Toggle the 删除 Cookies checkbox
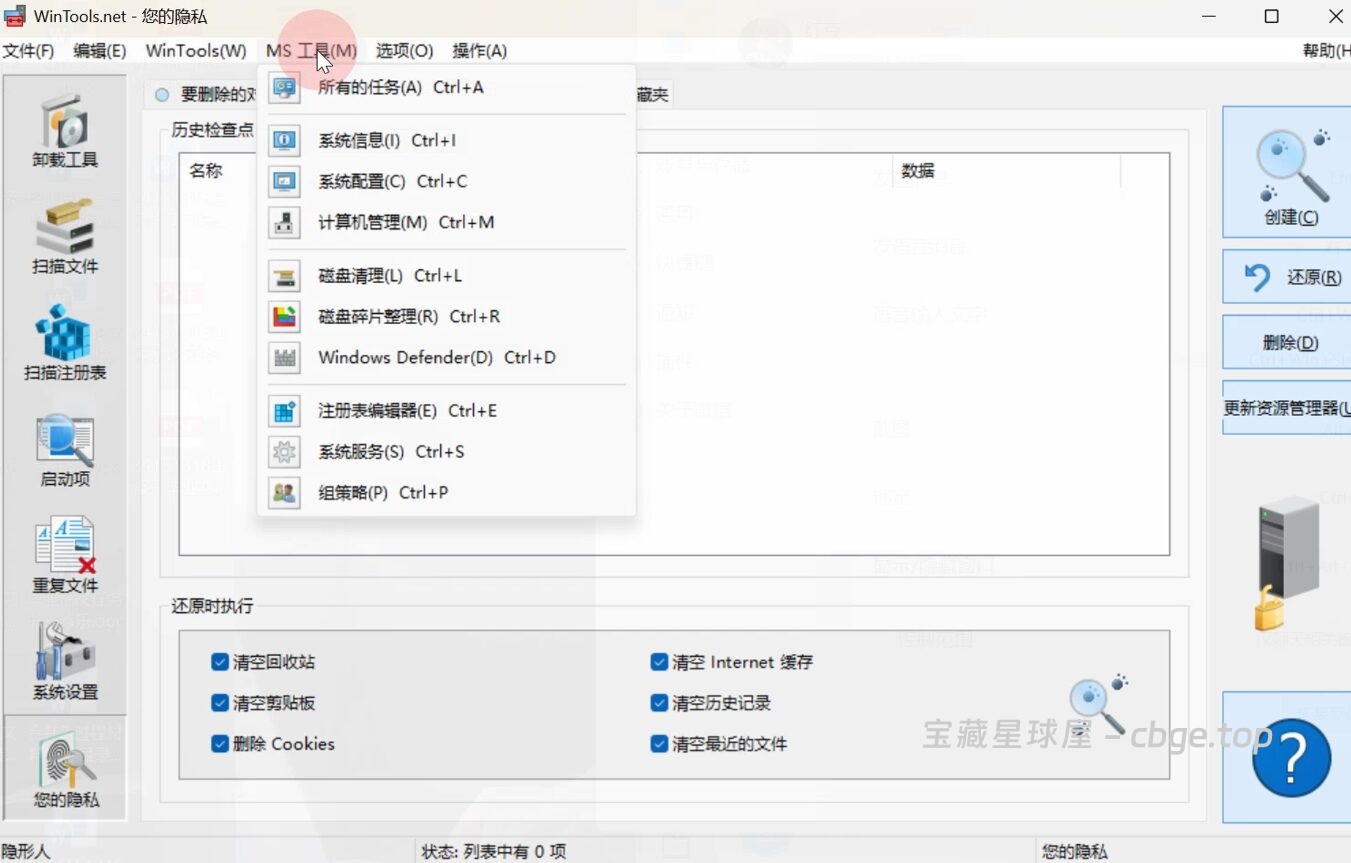This screenshot has width=1351, height=863. point(221,744)
